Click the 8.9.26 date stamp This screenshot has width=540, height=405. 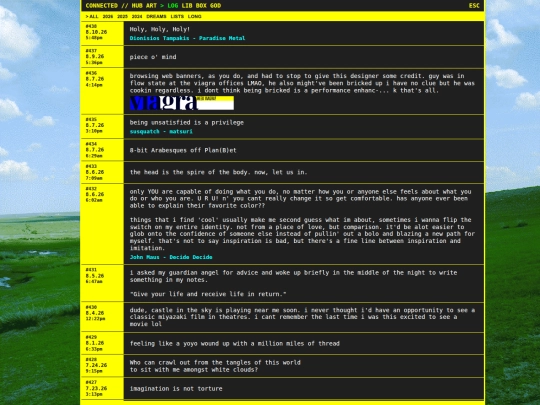[95, 56]
